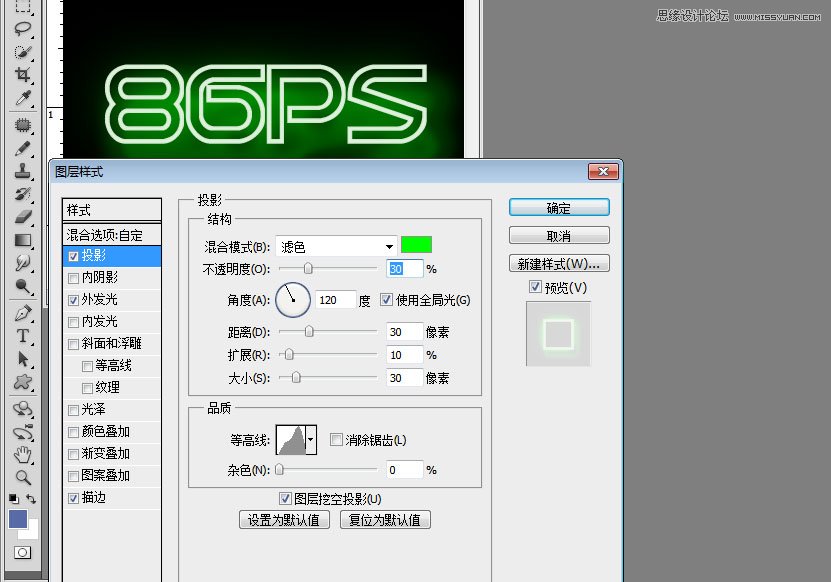Click the 大小 size slider handle

296,377
